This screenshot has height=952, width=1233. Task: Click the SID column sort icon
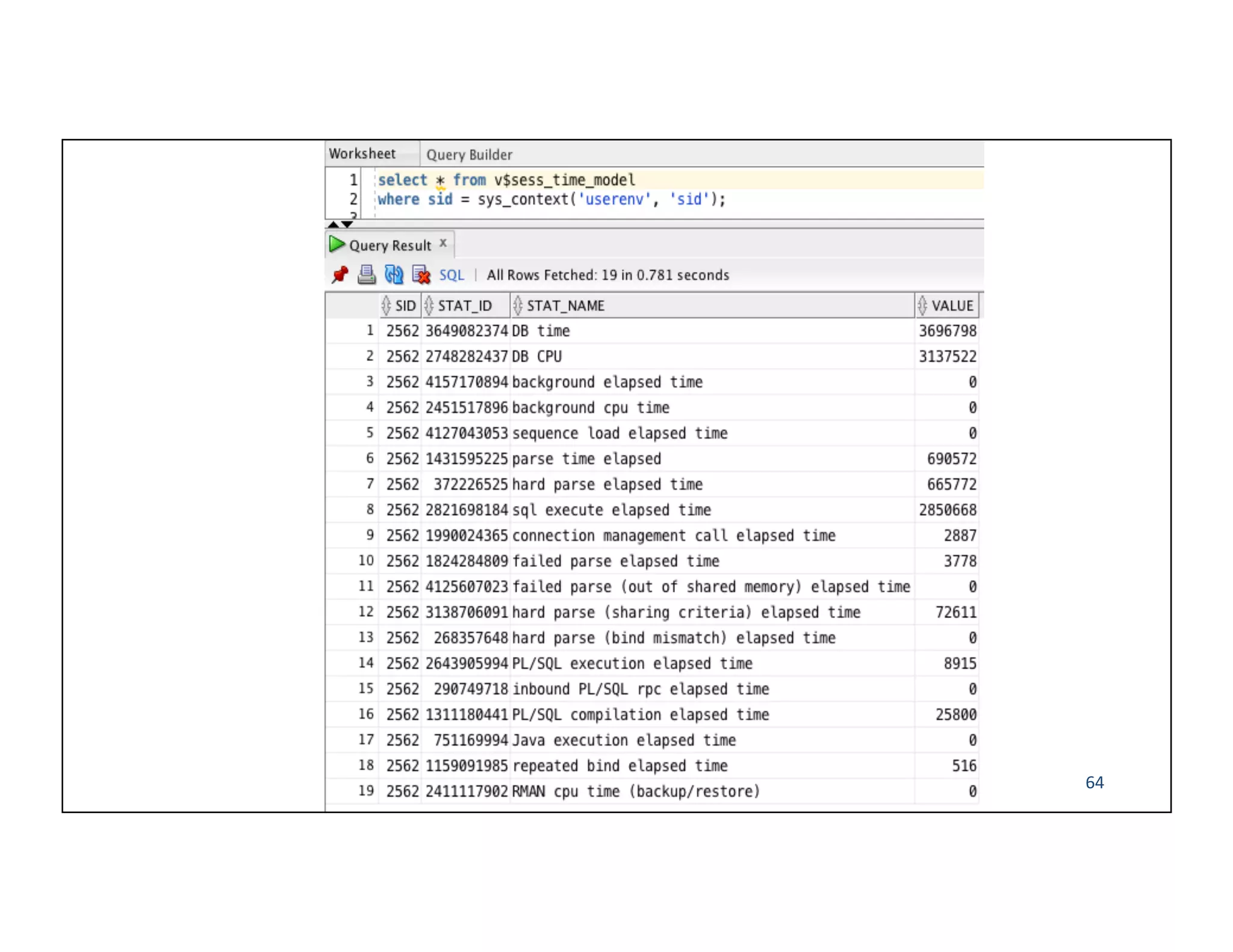386,306
